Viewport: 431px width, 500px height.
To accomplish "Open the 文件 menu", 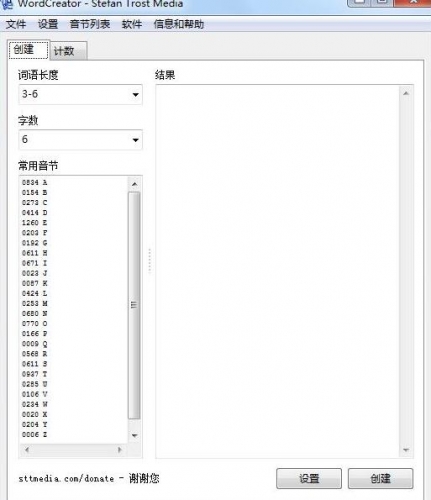I will coord(16,24).
